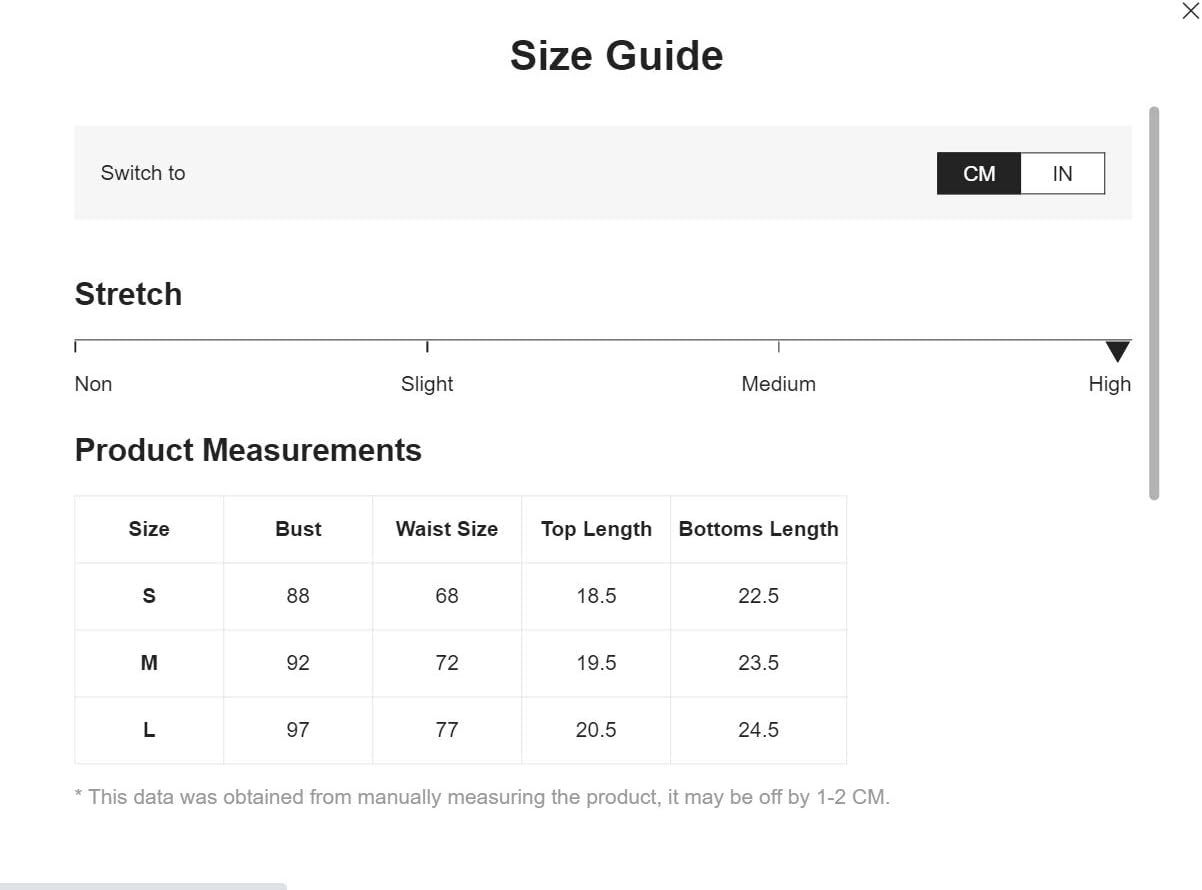Click the Product Measurements heading
Image resolution: width=1202 pixels, height=890 pixels.
coord(248,450)
